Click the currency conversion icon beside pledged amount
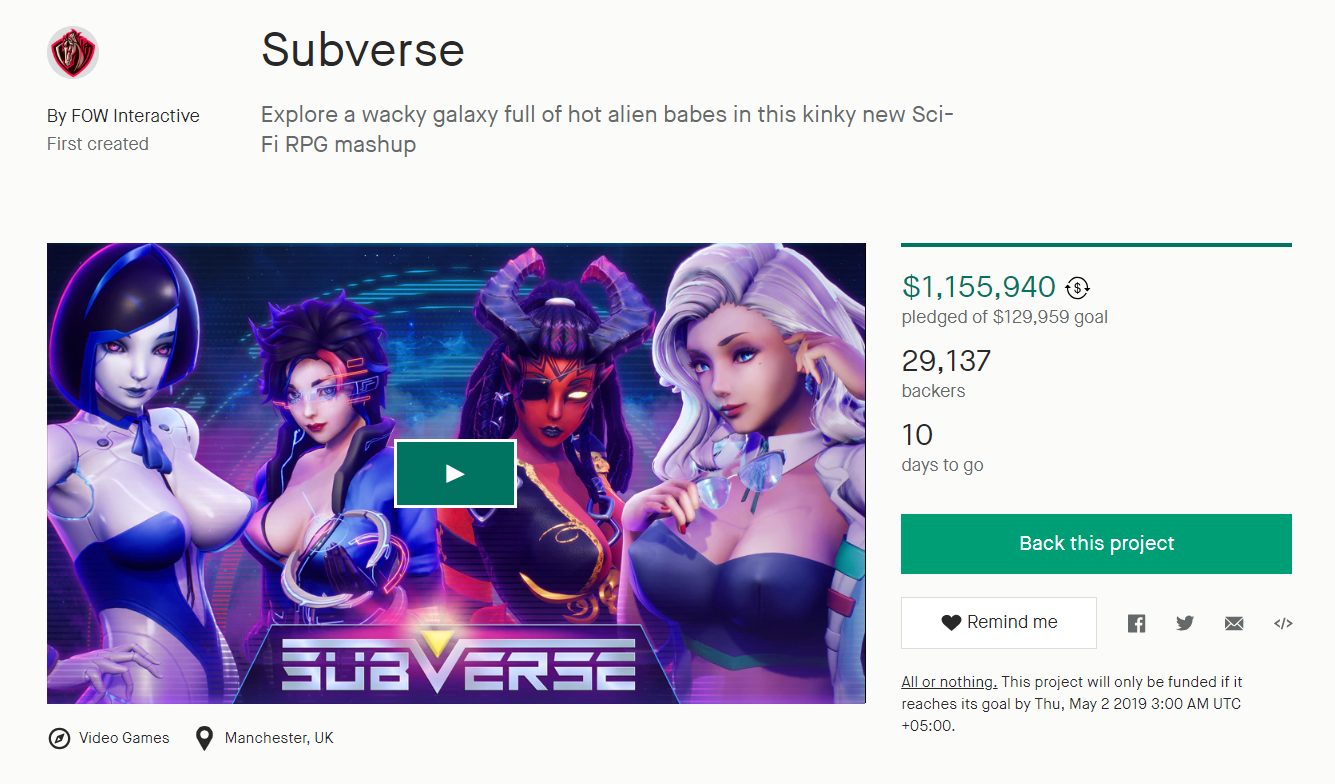Screen dimensions: 1335x784 (1077, 288)
